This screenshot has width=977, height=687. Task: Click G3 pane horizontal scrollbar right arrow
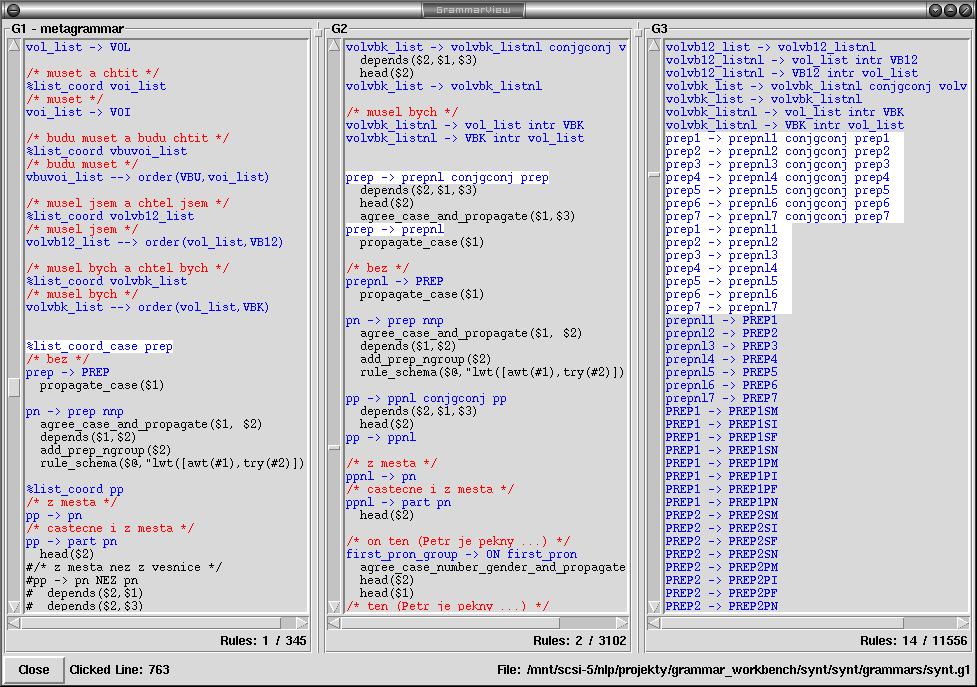tap(963, 622)
